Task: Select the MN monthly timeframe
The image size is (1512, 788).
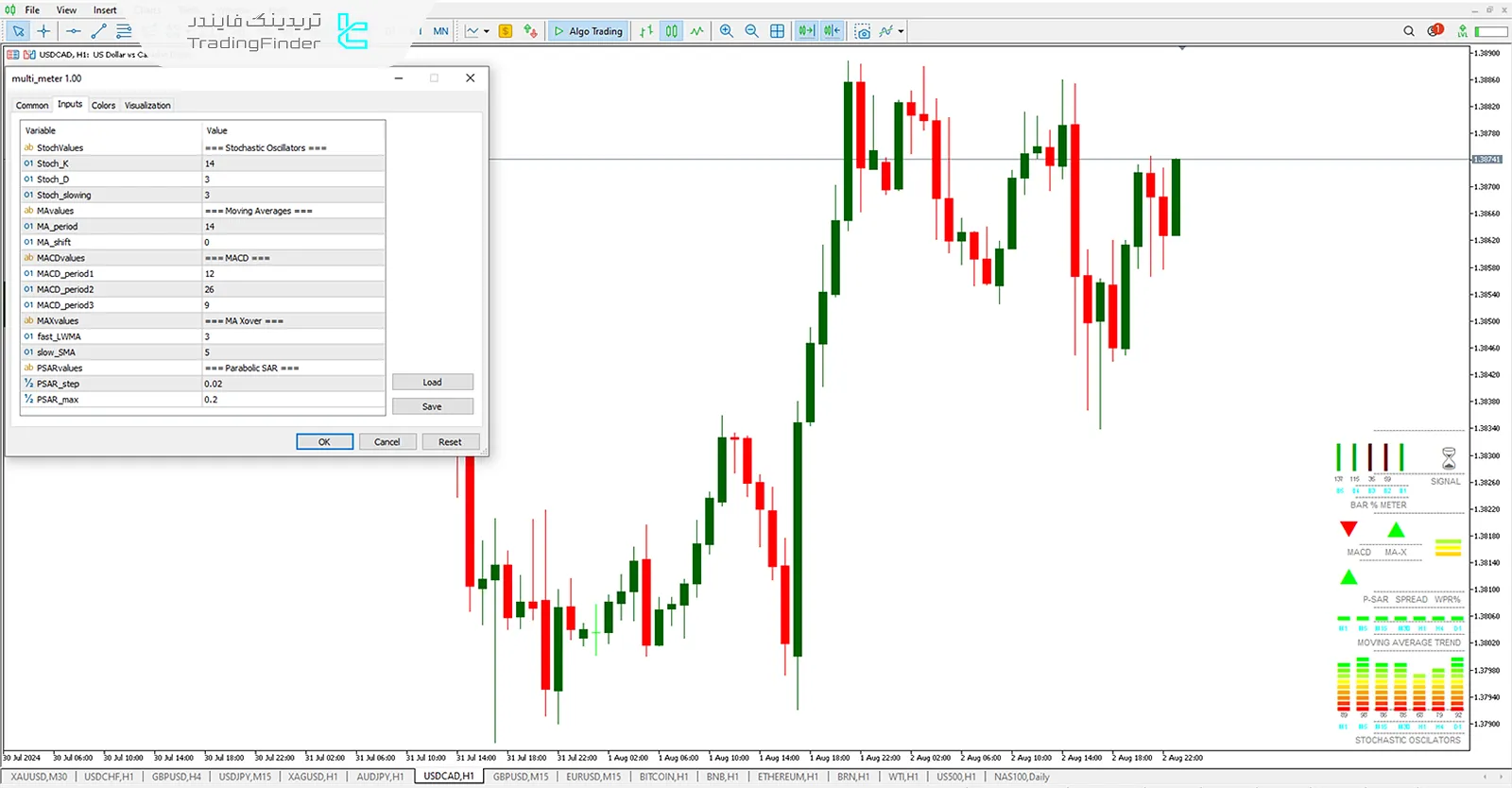Action: click(440, 31)
